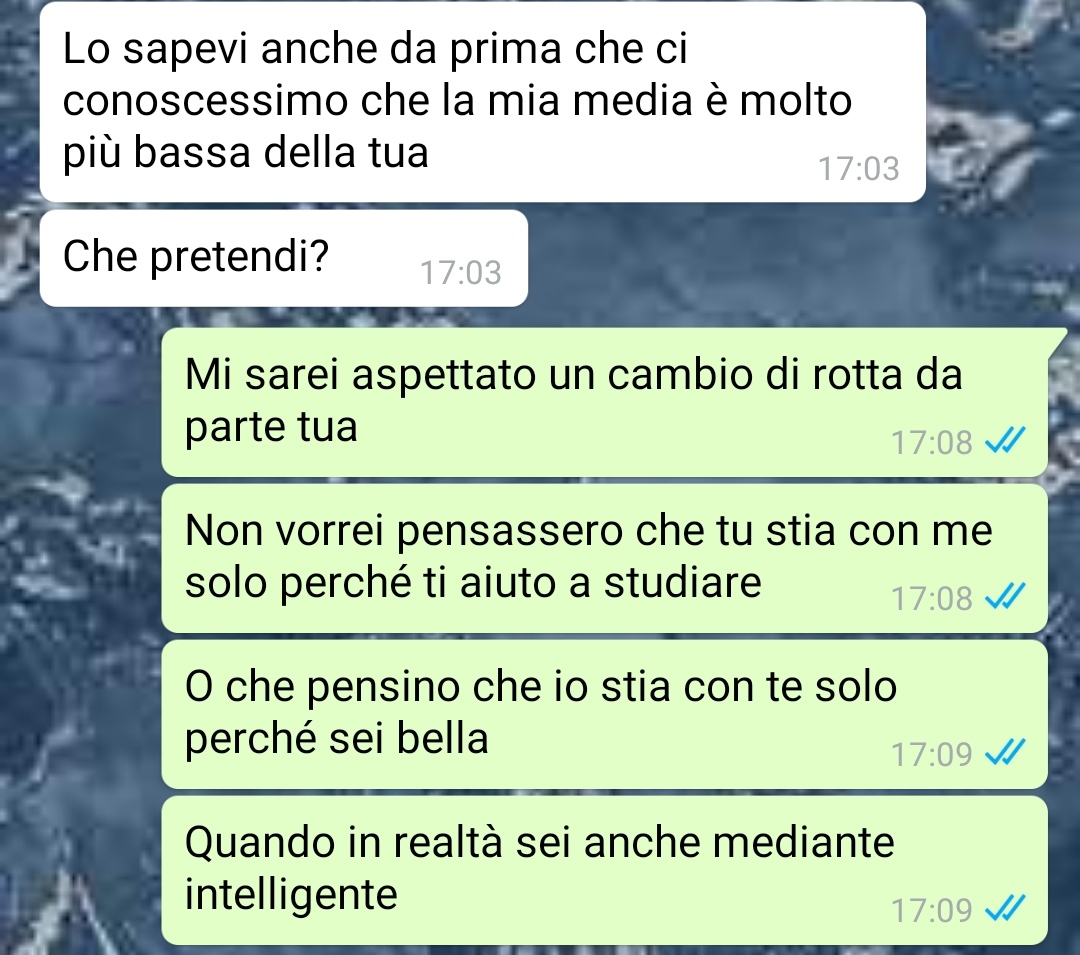1080x955 pixels.
Task: Tap blue double ticks on 'Quando in realtà' message
Action: coord(1005,910)
